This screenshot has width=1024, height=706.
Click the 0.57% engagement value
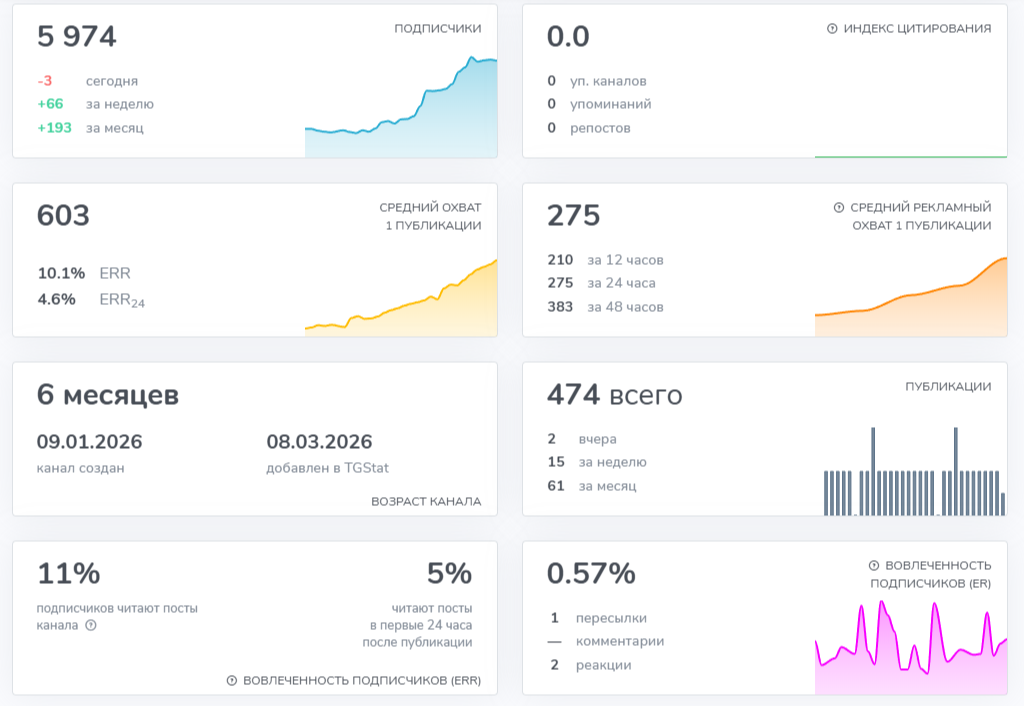(x=591, y=573)
